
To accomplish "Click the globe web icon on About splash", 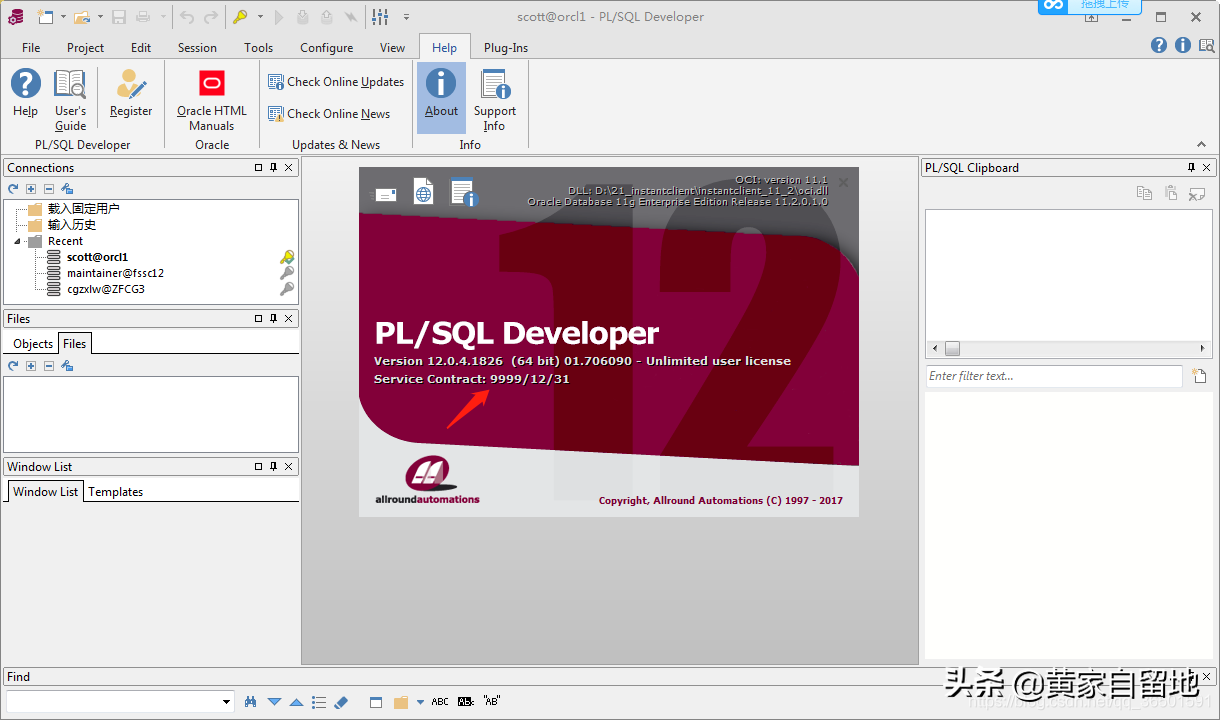I will [x=424, y=193].
